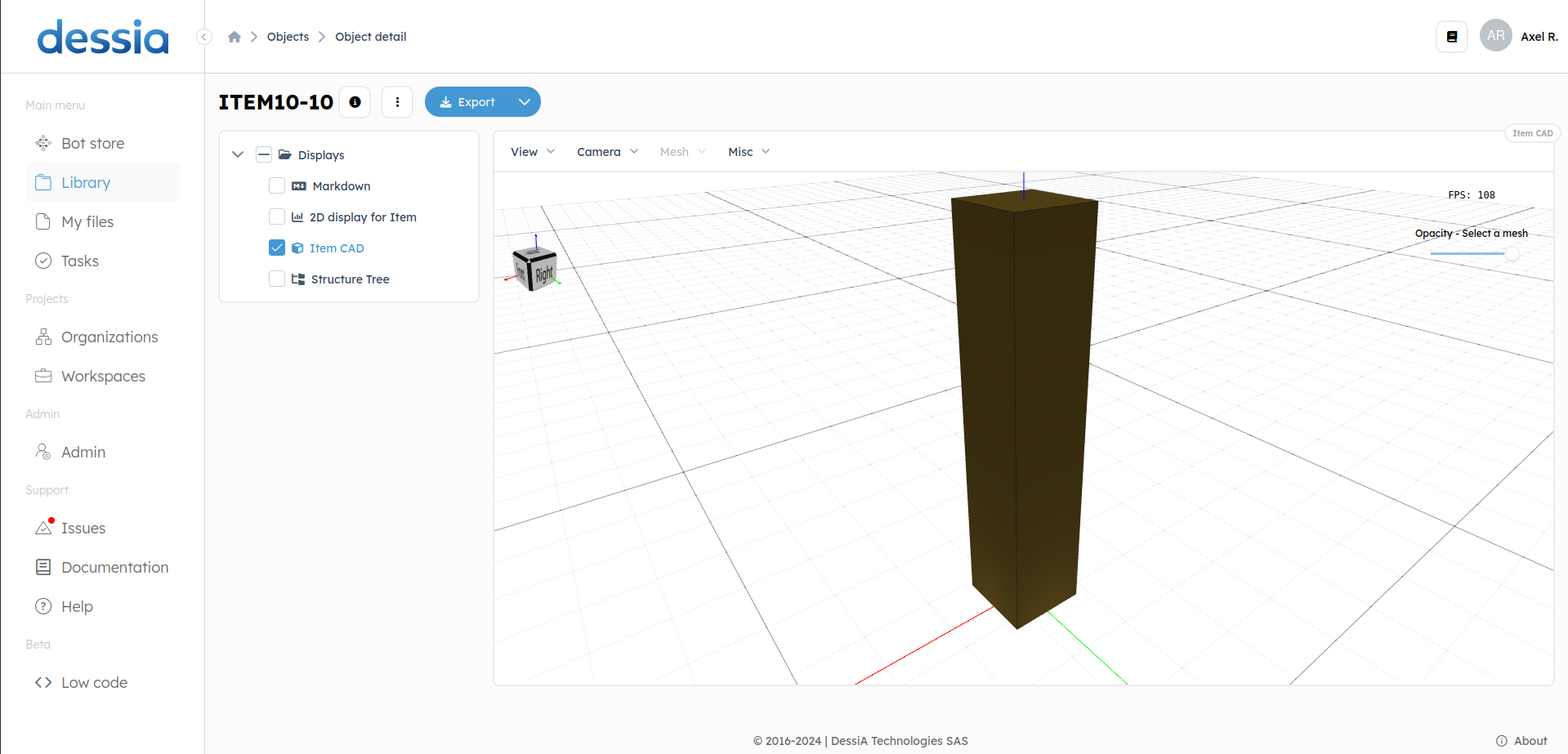Click the Export button
The height and width of the screenshot is (754, 1568).
467,102
